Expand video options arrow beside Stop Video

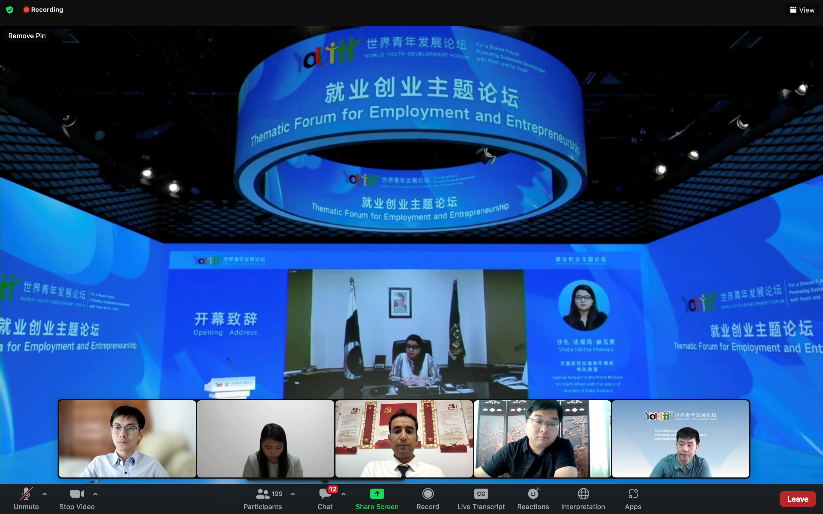(95, 494)
